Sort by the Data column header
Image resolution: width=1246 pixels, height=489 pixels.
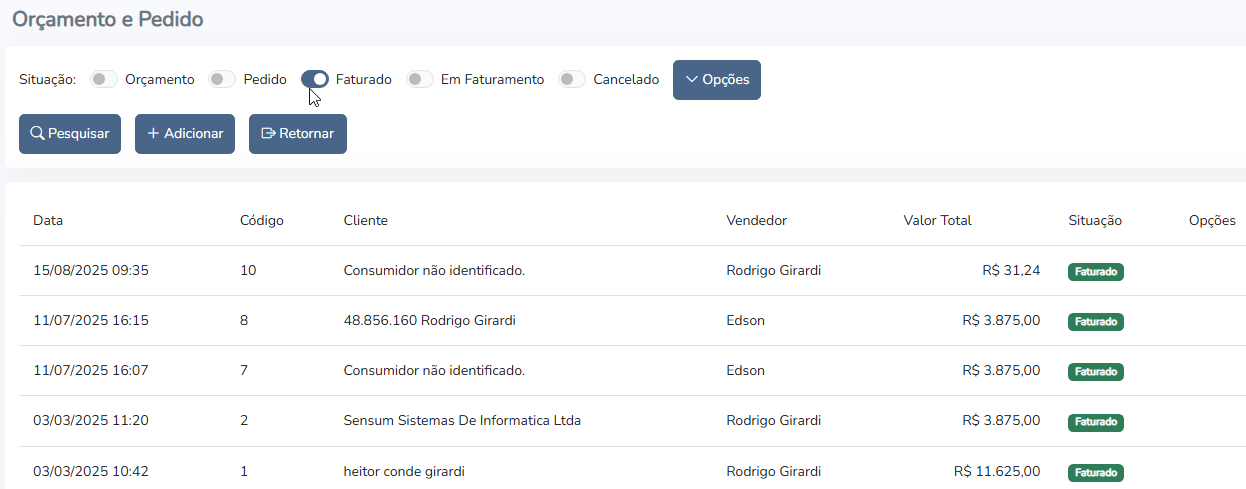(x=48, y=221)
